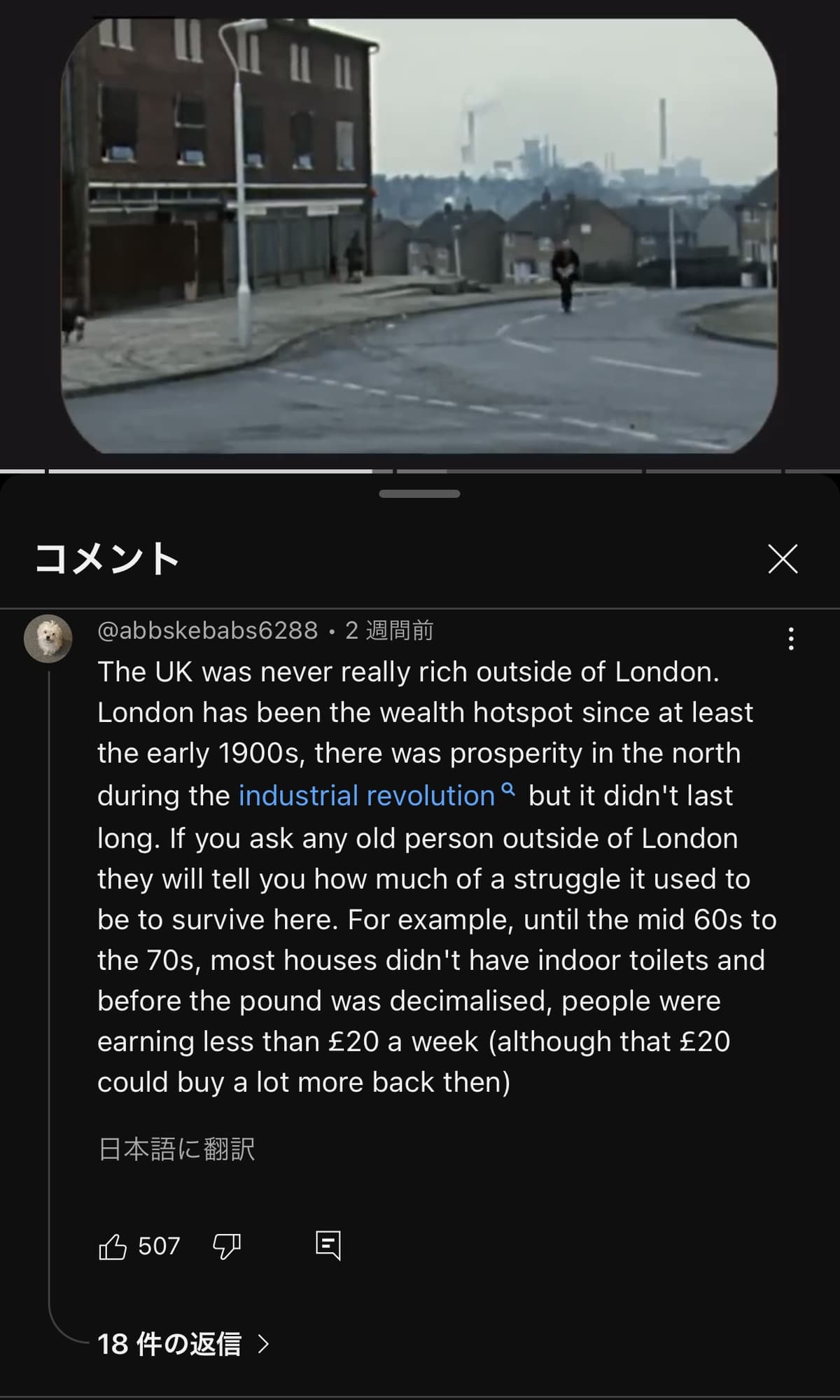This screenshot has height=1400, width=840.
Task: Select the コメント panel heading
Action: coord(106,559)
